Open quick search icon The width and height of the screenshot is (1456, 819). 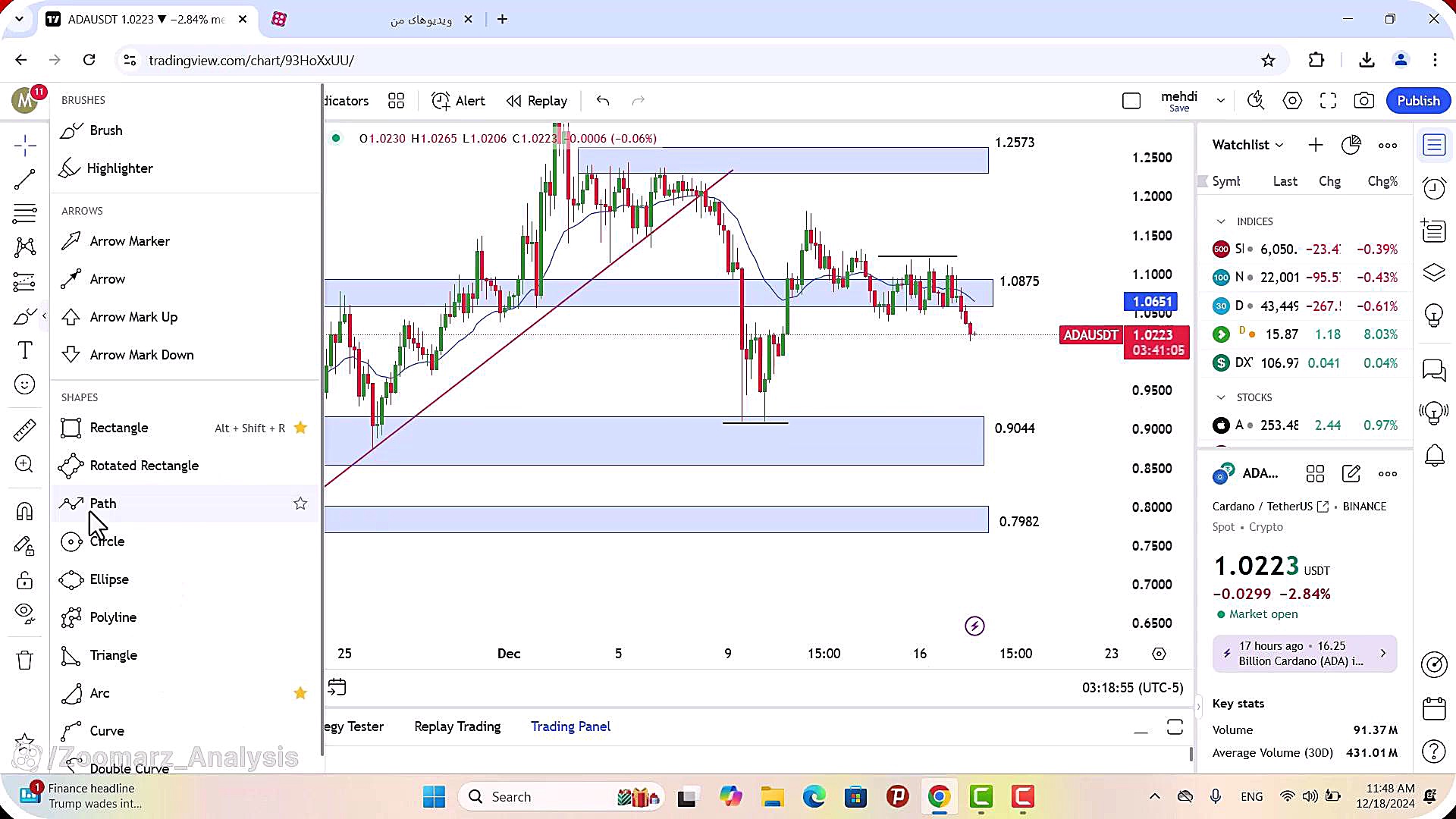[1256, 101]
